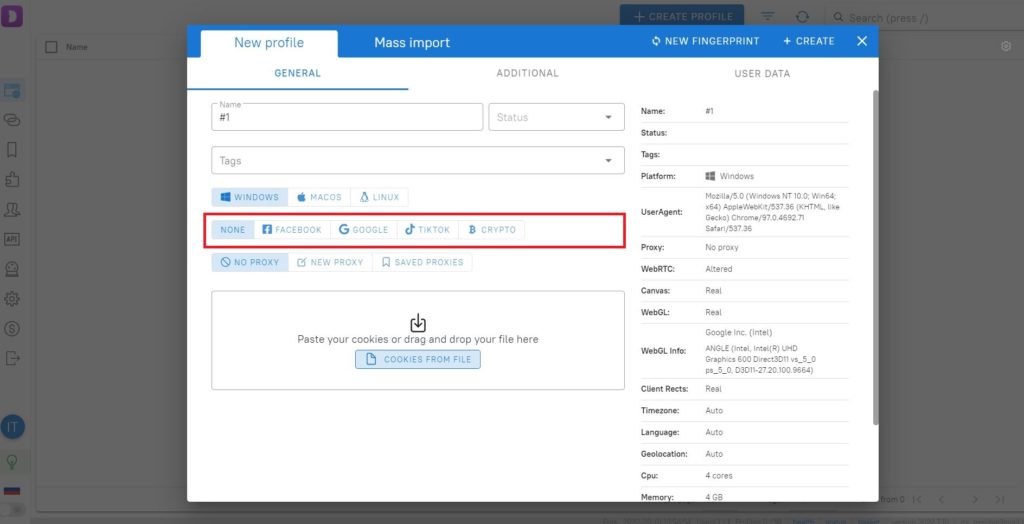Image resolution: width=1024 pixels, height=524 pixels.
Task: Select the New Proxy option
Action: tap(330, 263)
